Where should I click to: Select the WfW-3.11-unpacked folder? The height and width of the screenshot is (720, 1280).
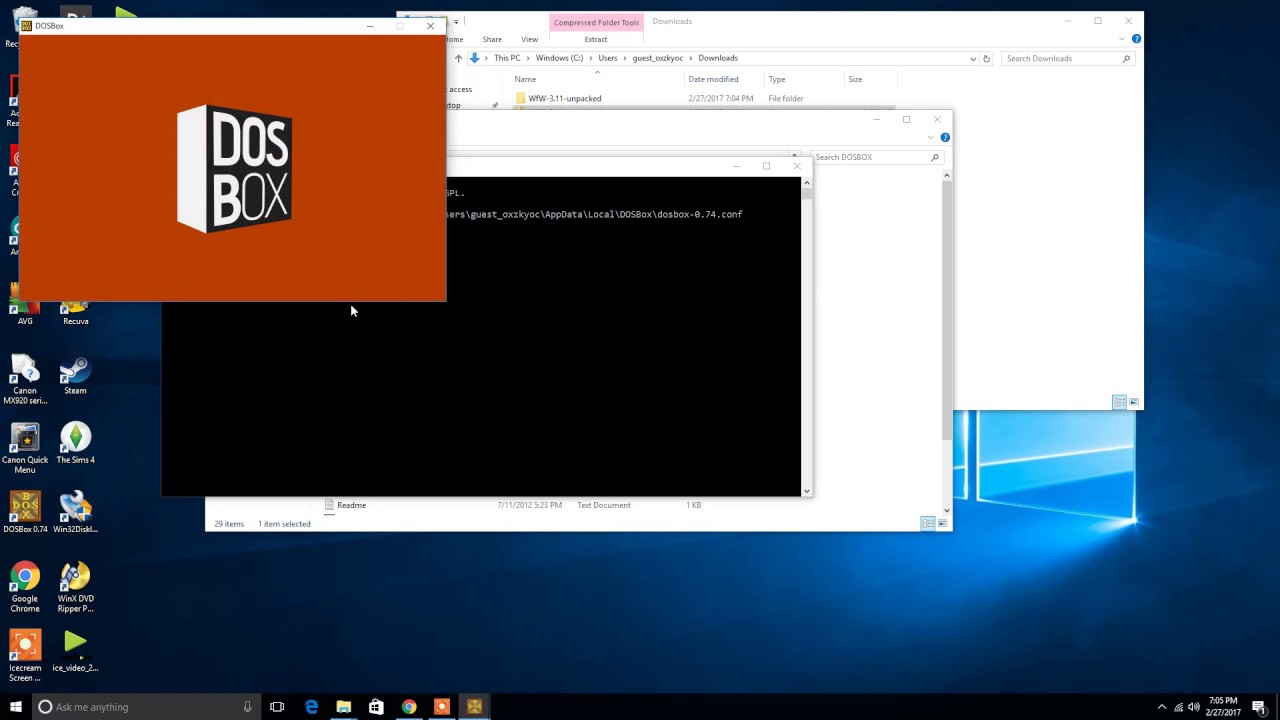[564, 98]
